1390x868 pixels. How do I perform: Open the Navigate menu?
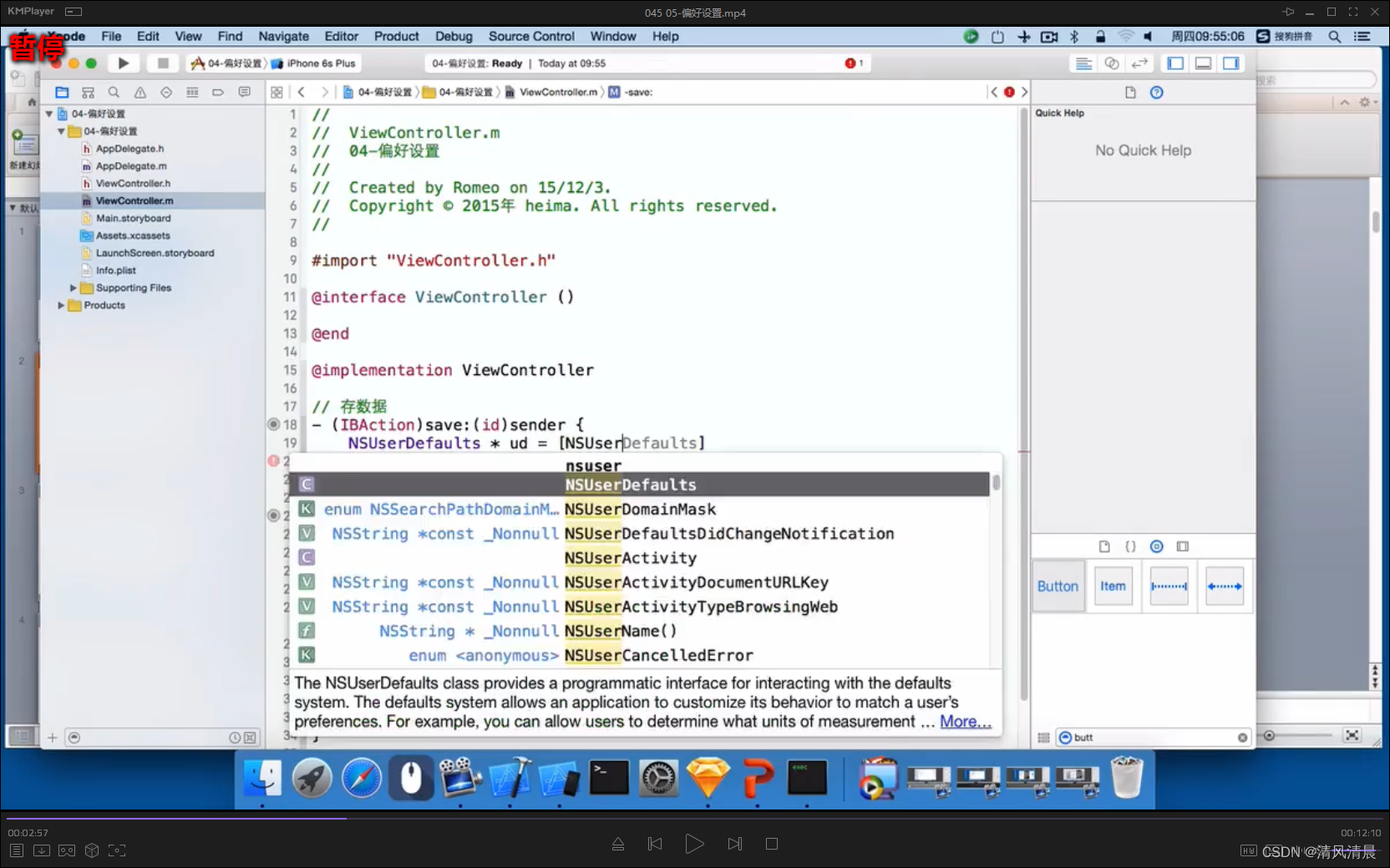point(283,37)
